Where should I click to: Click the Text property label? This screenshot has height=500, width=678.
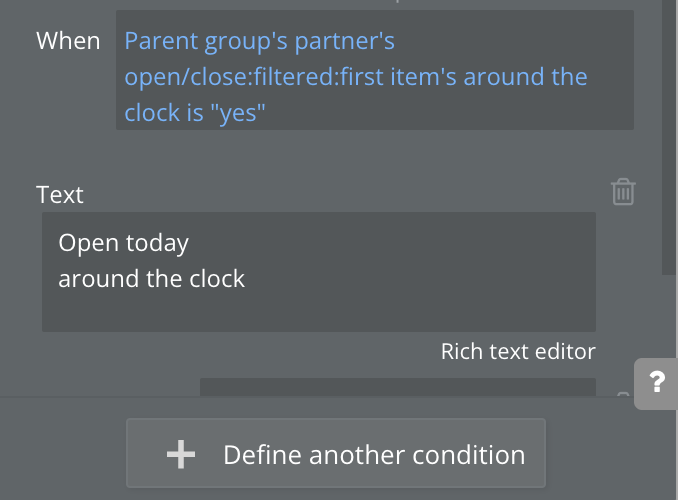coord(60,195)
